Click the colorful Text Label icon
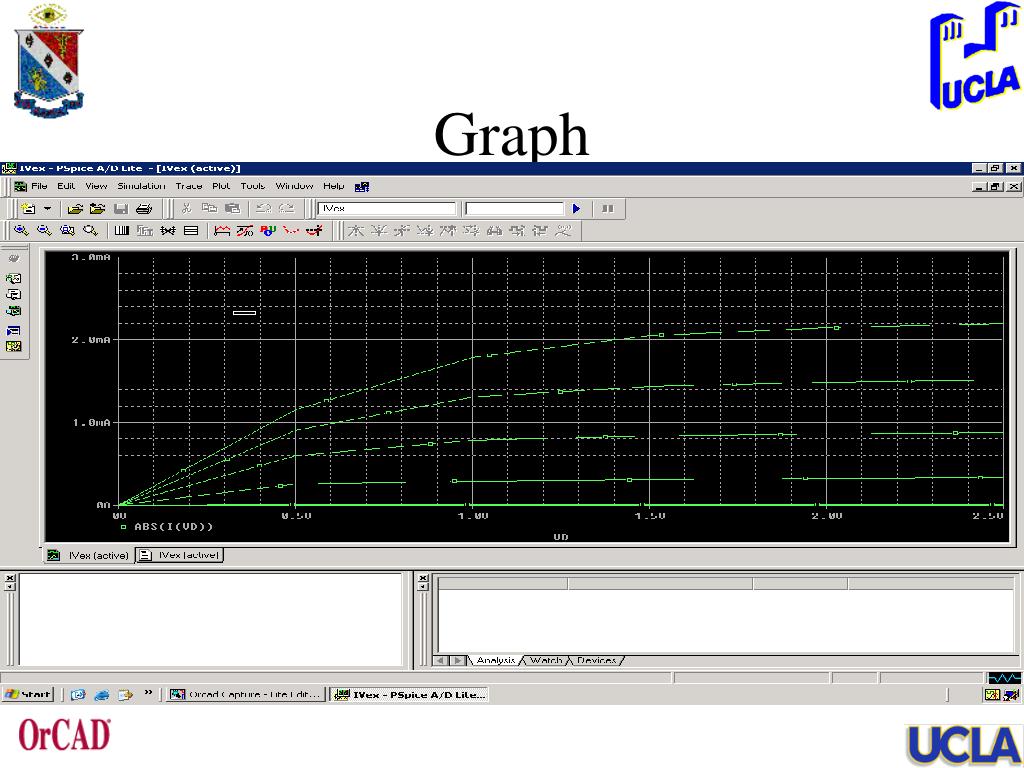The height and width of the screenshot is (768, 1024). click(x=268, y=230)
